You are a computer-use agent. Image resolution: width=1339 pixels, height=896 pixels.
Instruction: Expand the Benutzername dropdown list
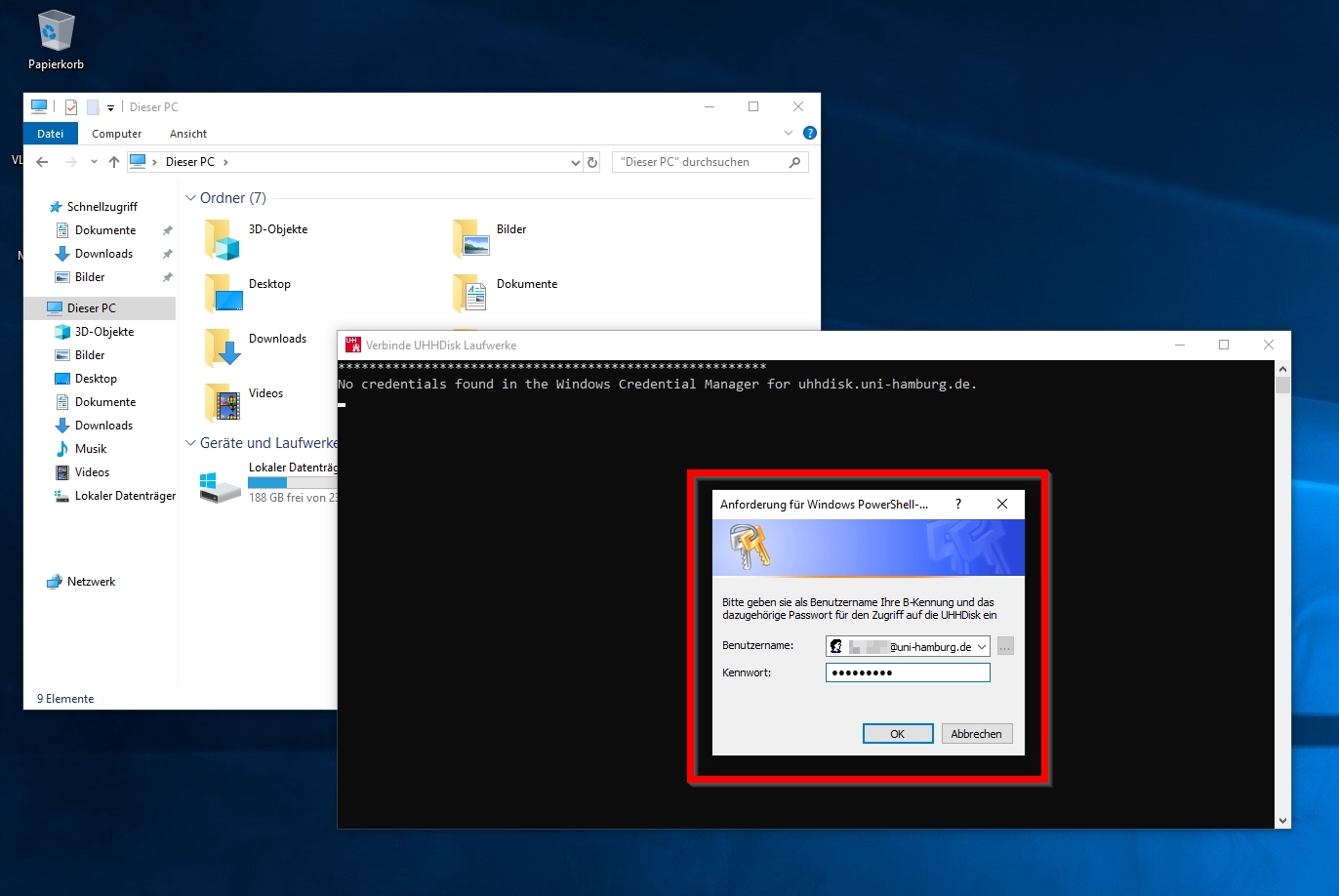pos(981,646)
